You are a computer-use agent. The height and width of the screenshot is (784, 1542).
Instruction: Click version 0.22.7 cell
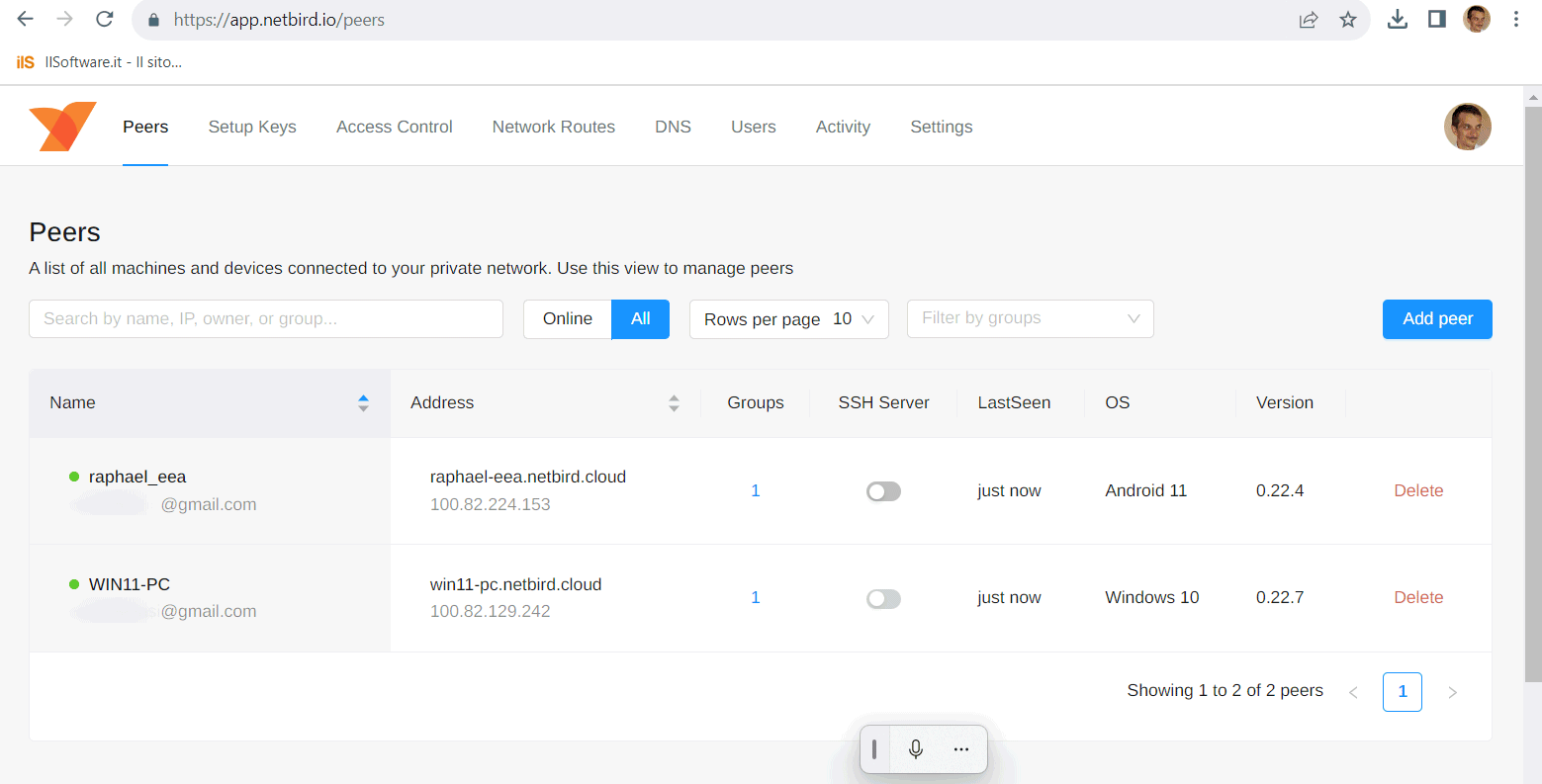point(1280,597)
